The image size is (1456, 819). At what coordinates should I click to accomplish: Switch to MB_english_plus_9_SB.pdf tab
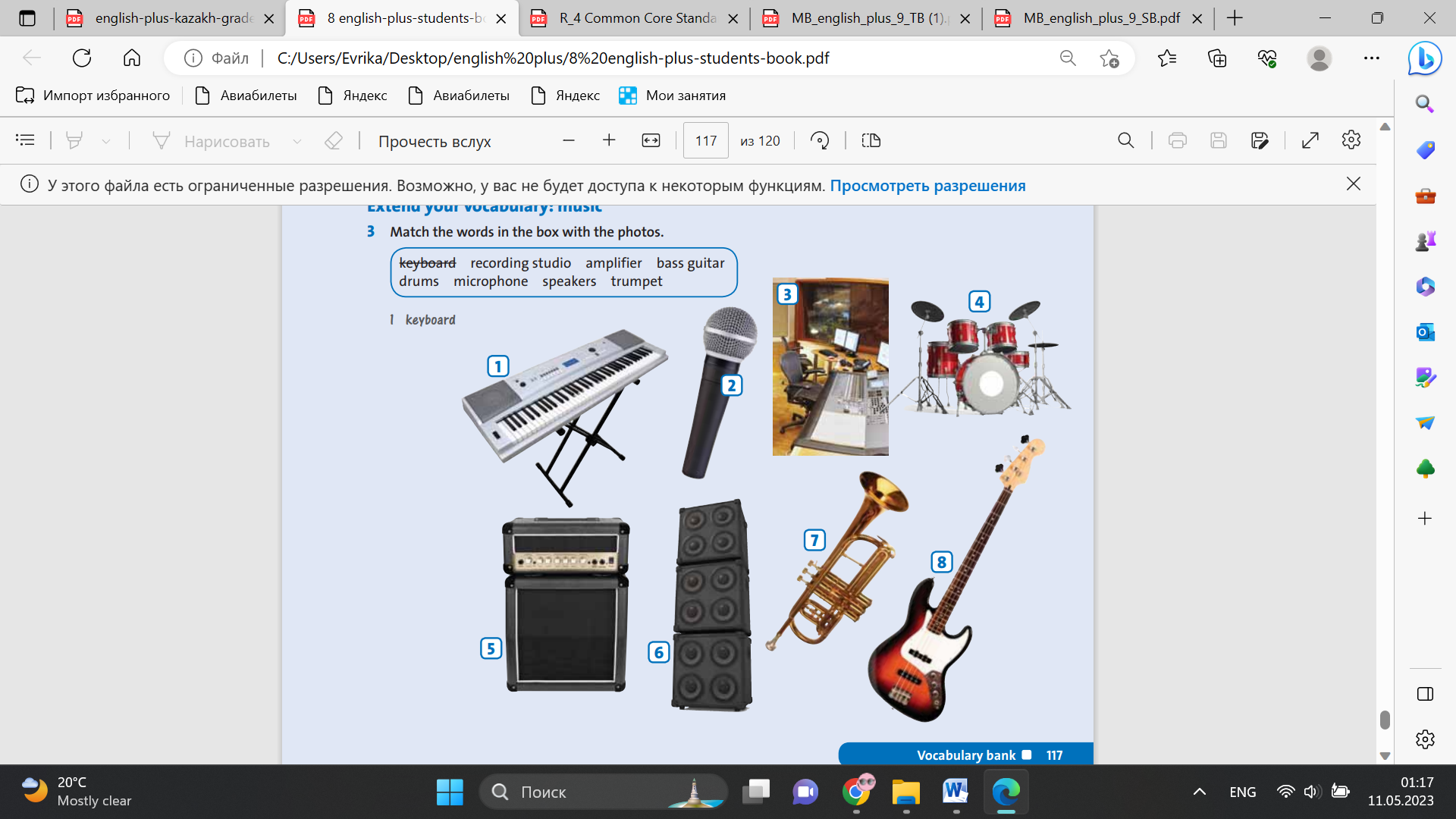click(1100, 18)
